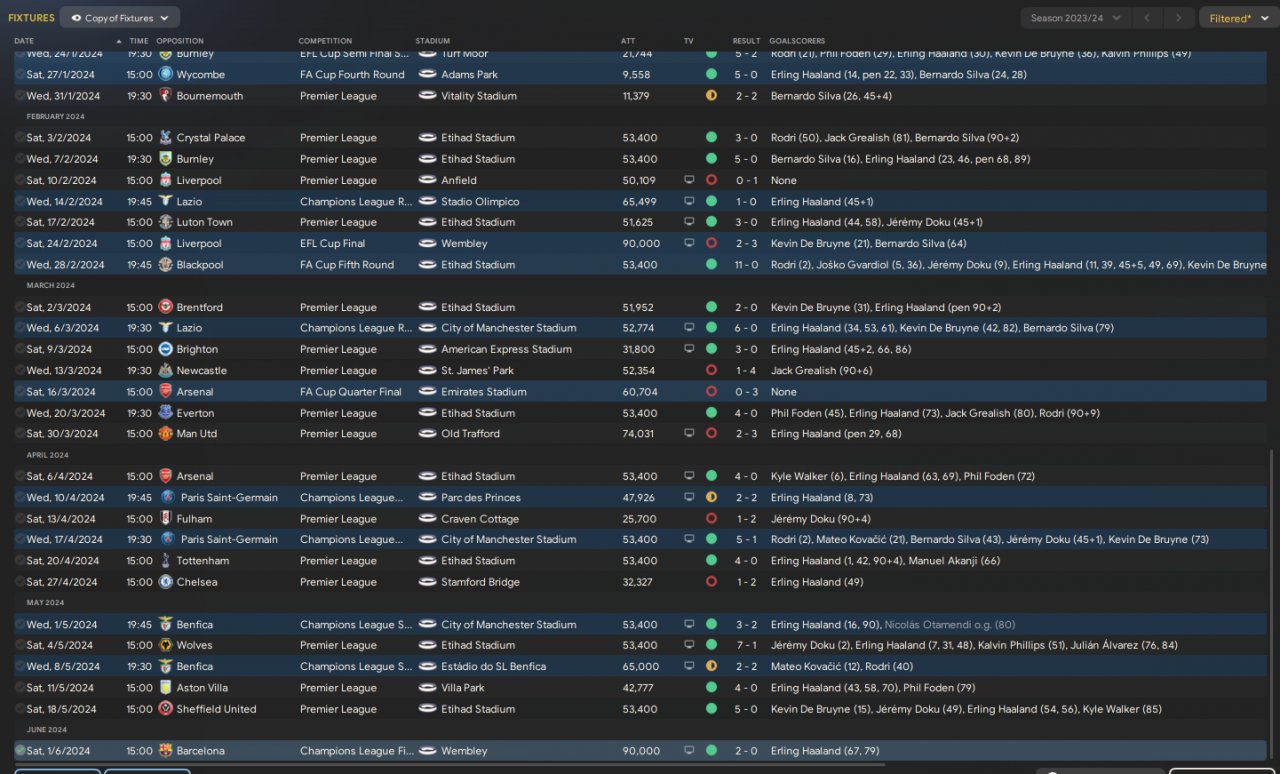Toggle the check circle on the Sheffield United row
Image resolution: width=1280 pixels, height=774 pixels.
point(20,709)
